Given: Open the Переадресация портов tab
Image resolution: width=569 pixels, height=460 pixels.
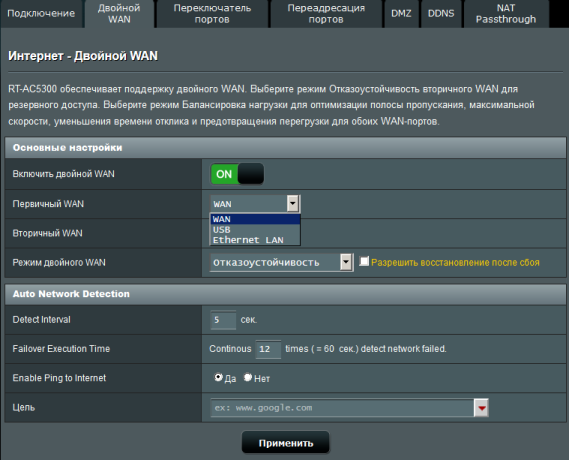Looking at the screenshot, I should point(326,14).
